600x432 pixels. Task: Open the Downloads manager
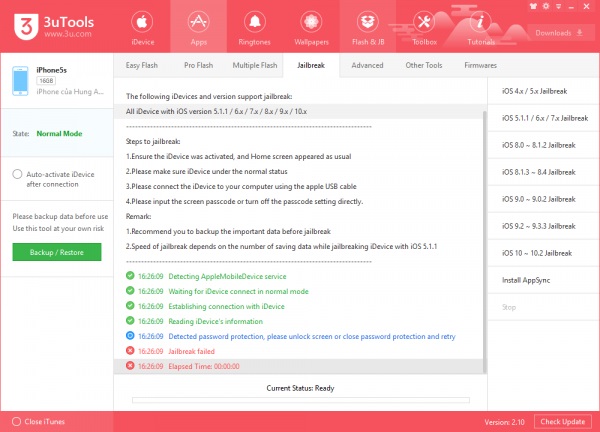coord(559,33)
